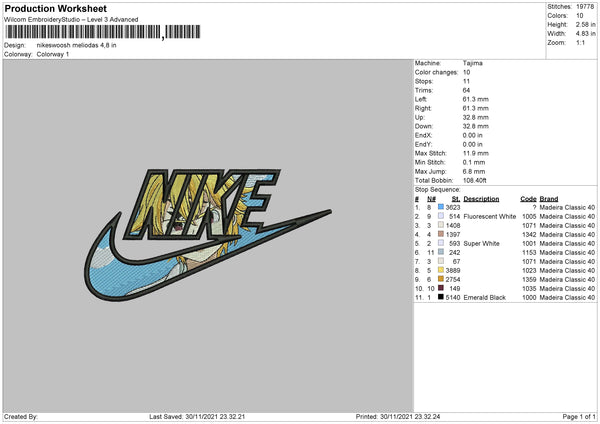This screenshot has height=424, width=600.
Task: Click the embroidery design preview image
Action: pos(208,235)
